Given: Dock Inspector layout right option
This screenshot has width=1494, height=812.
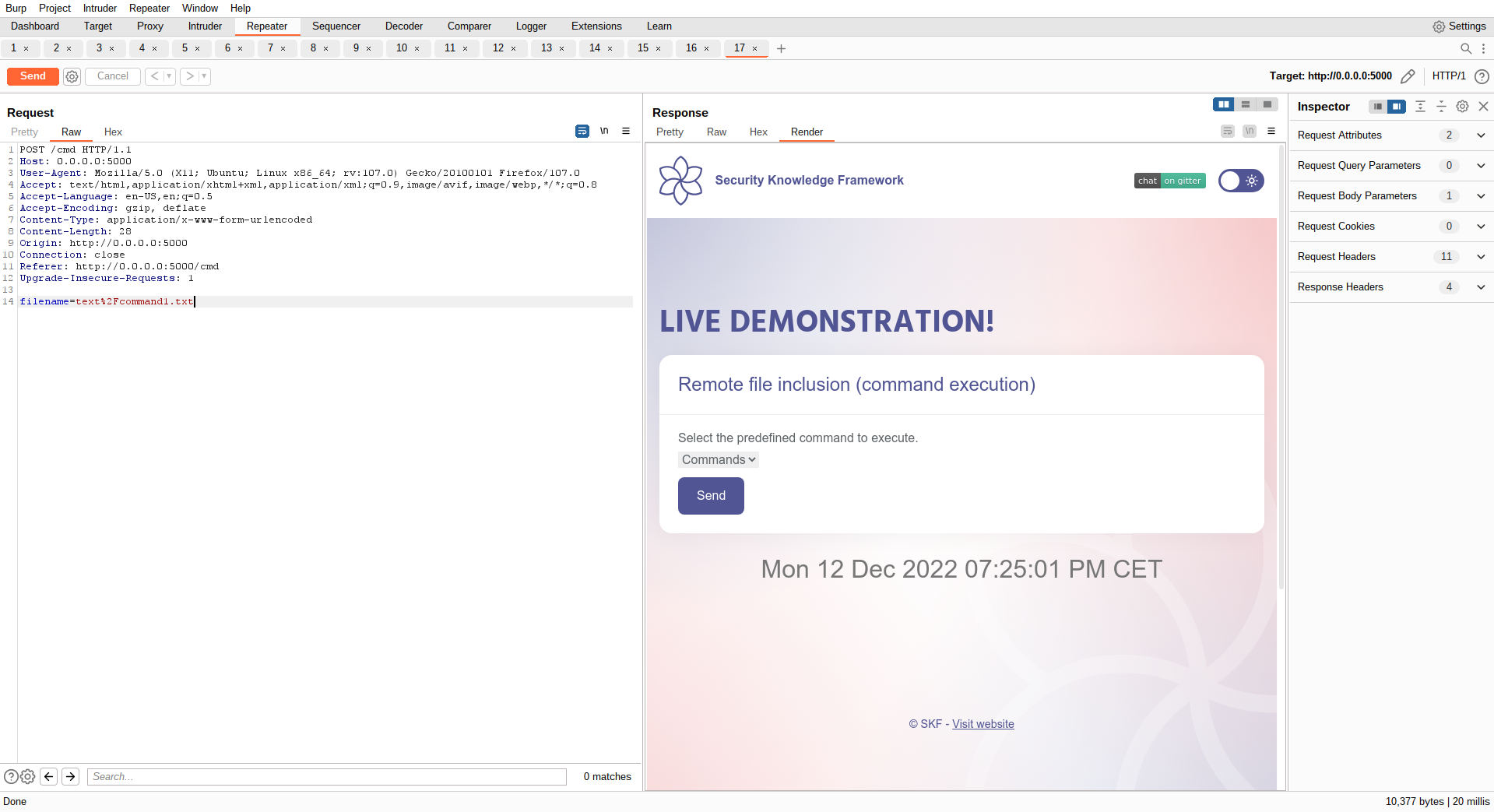Looking at the screenshot, I should 1397,107.
